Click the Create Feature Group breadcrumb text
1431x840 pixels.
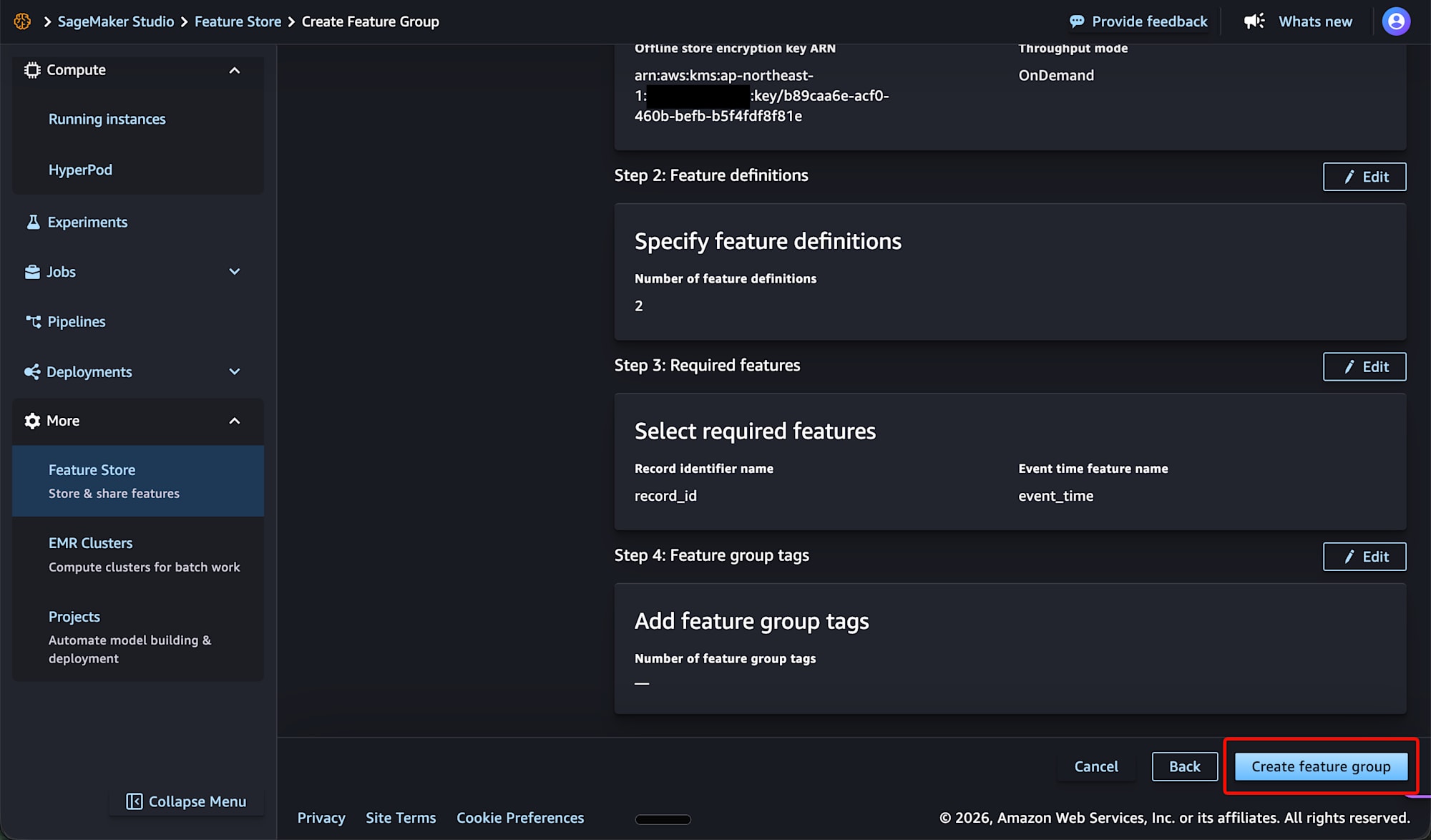coord(371,21)
